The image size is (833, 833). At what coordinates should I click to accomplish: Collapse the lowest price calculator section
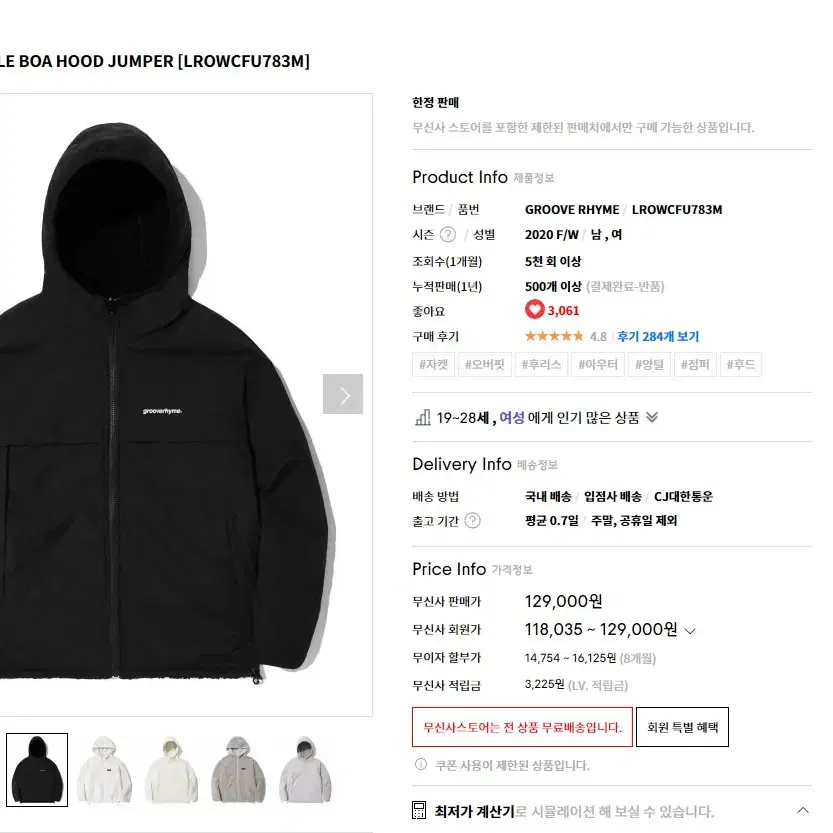[803, 810]
